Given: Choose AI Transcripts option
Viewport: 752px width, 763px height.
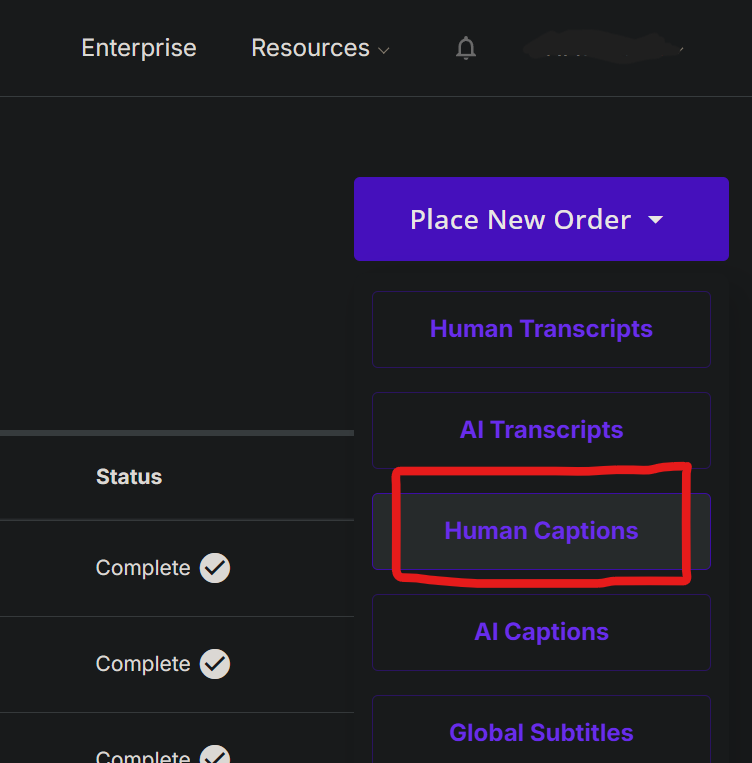Looking at the screenshot, I should pyautogui.click(x=541, y=430).
